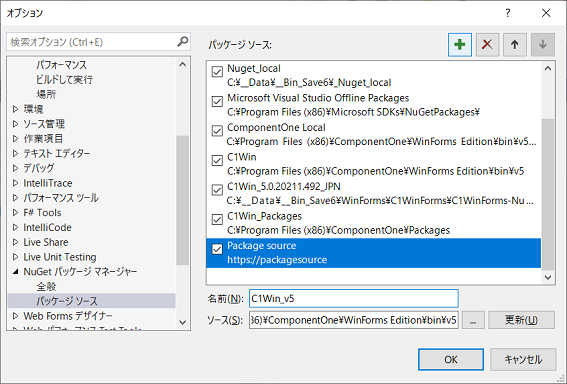Expand the デバッグ node

pos(16,168)
